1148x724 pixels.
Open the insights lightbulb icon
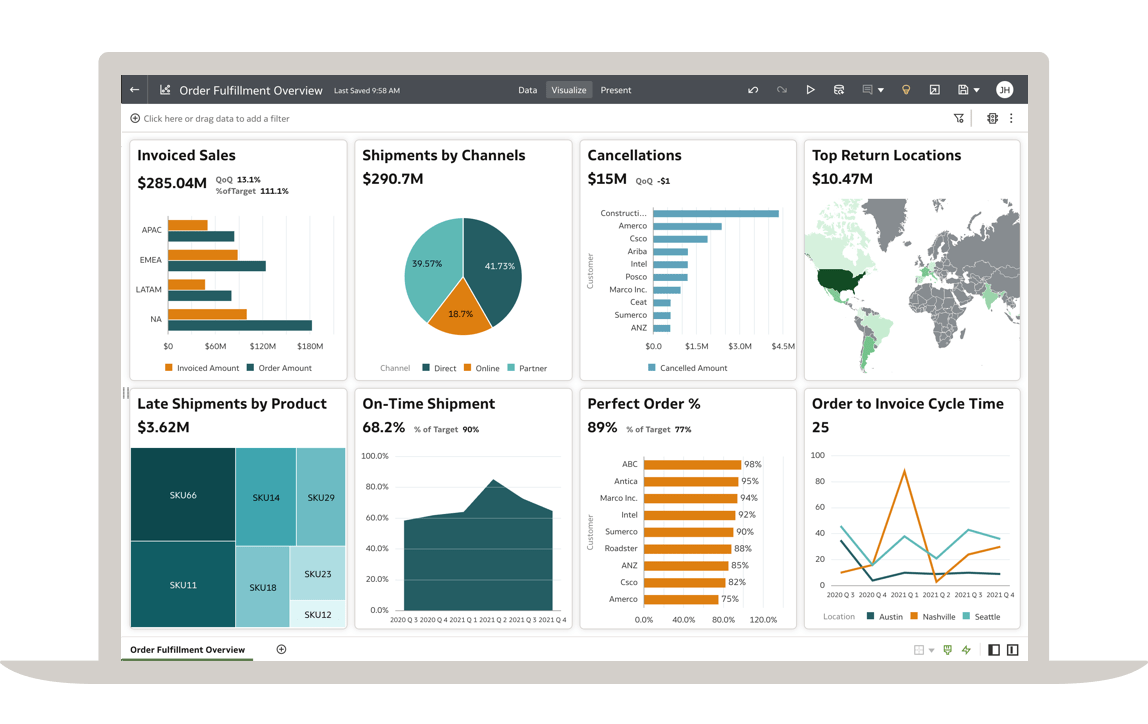[906, 90]
